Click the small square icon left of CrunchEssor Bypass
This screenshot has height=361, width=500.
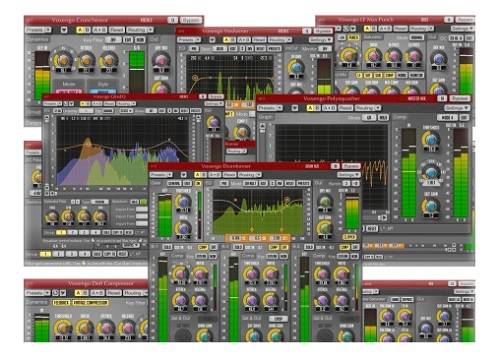click(x=172, y=20)
